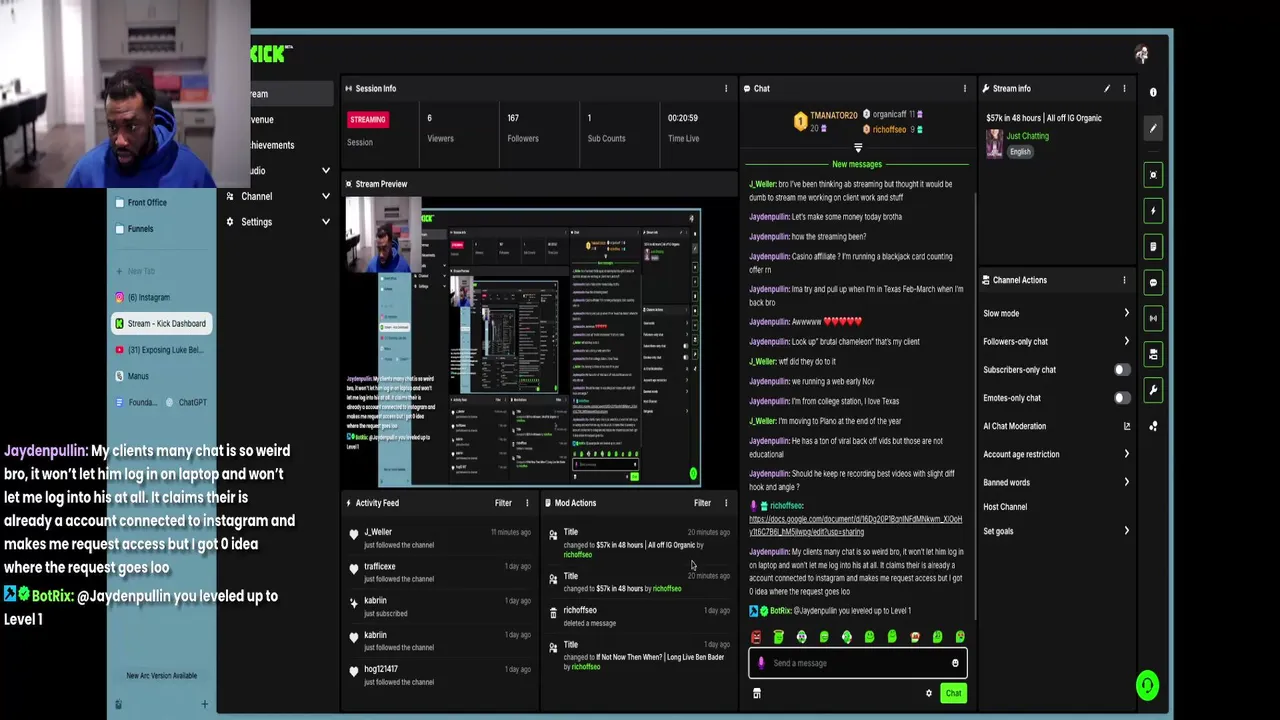Viewport: 1280px width, 720px height.
Task: Click the leaderboard collapse arrow under TMANATOR20
Action: pyautogui.click(x=858, y=148)
